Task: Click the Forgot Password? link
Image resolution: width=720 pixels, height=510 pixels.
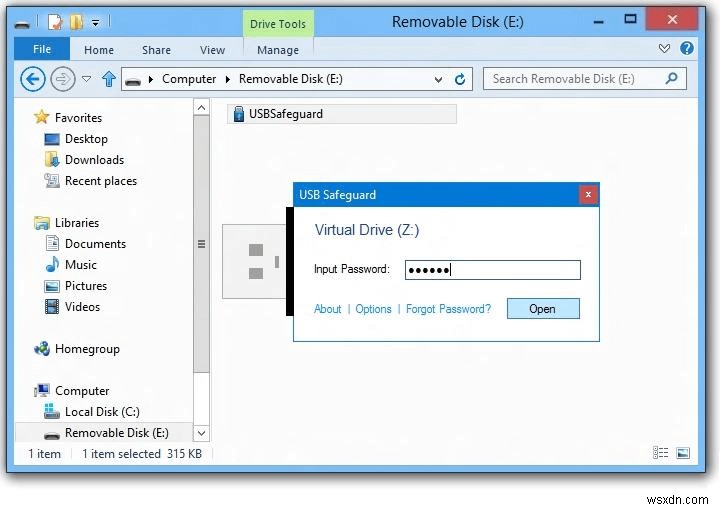Action: (448, 309)
